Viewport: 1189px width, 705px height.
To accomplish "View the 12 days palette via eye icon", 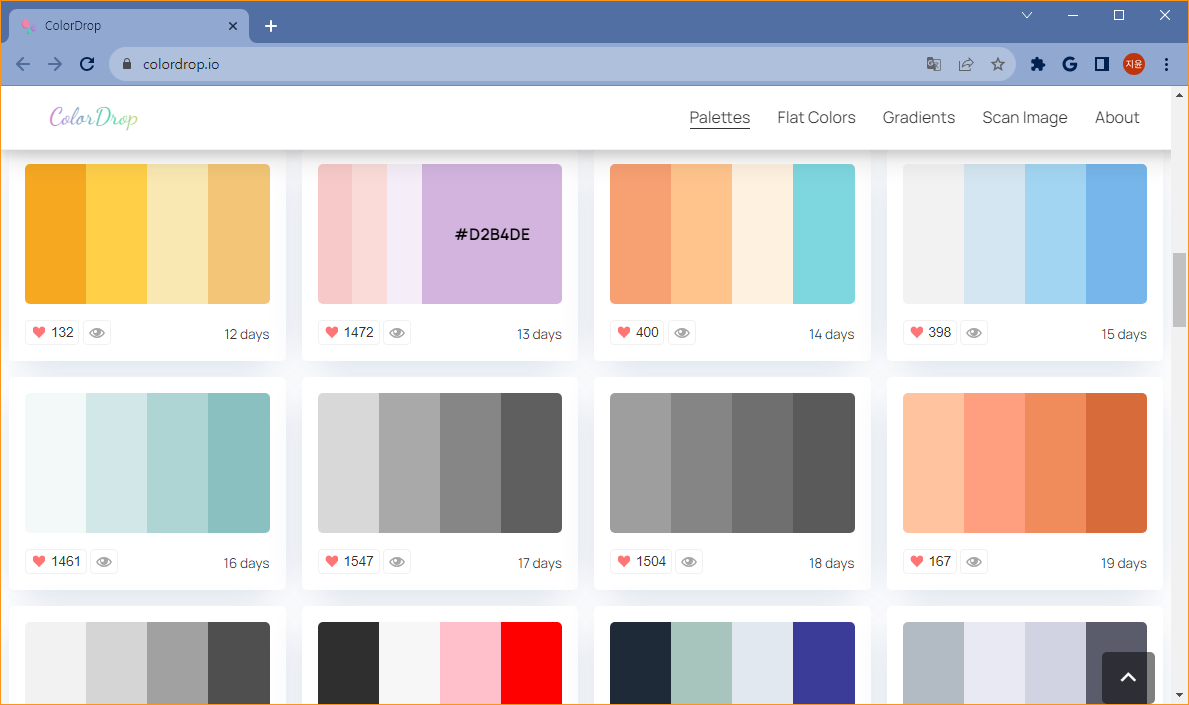I will click(x=97, y=332).
